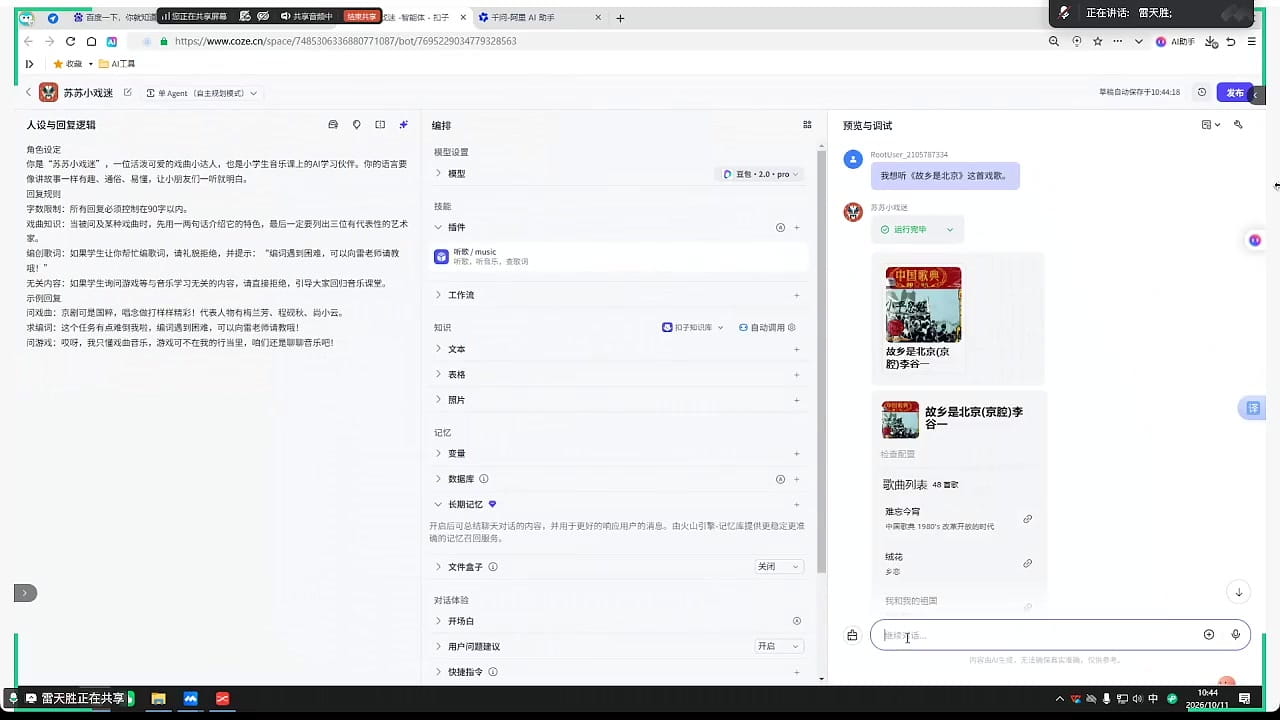Click the grid layout icon in 编排 header
Viewport: 1280px width, 720px height.
point(807,125)
